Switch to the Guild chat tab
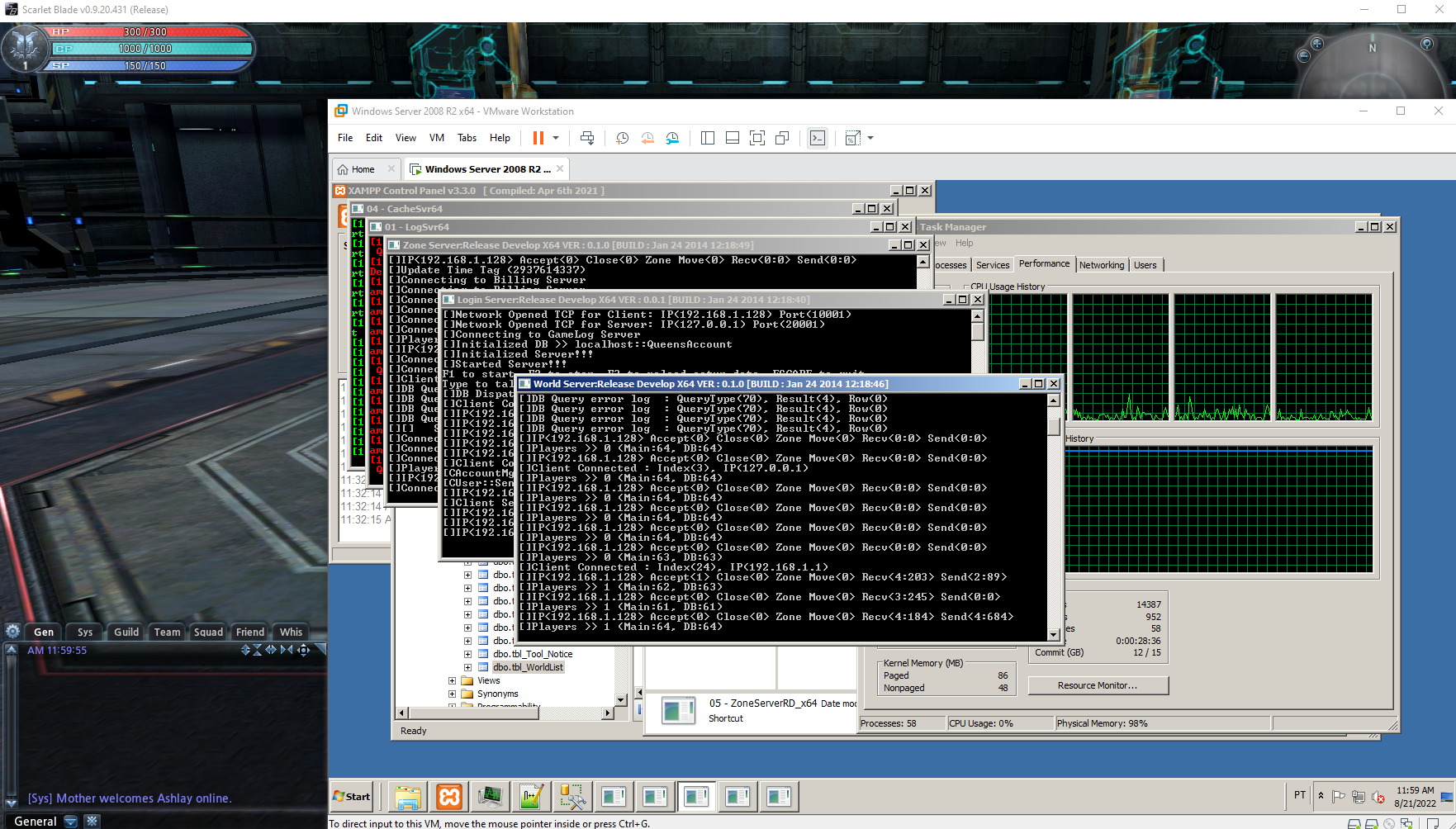1456x829 pixels. click(126, 632)
